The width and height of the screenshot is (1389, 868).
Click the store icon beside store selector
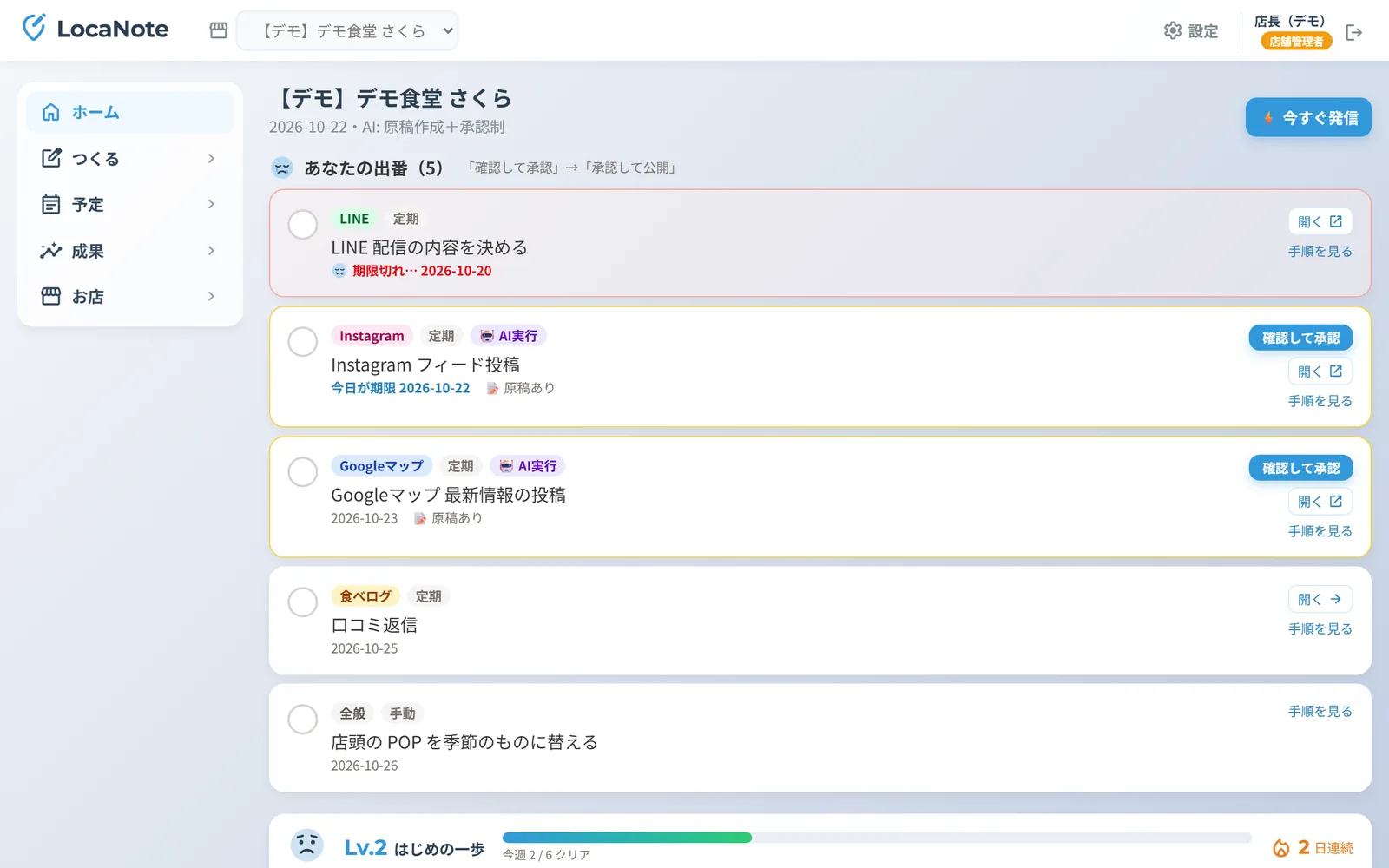(x=219, y=30)
